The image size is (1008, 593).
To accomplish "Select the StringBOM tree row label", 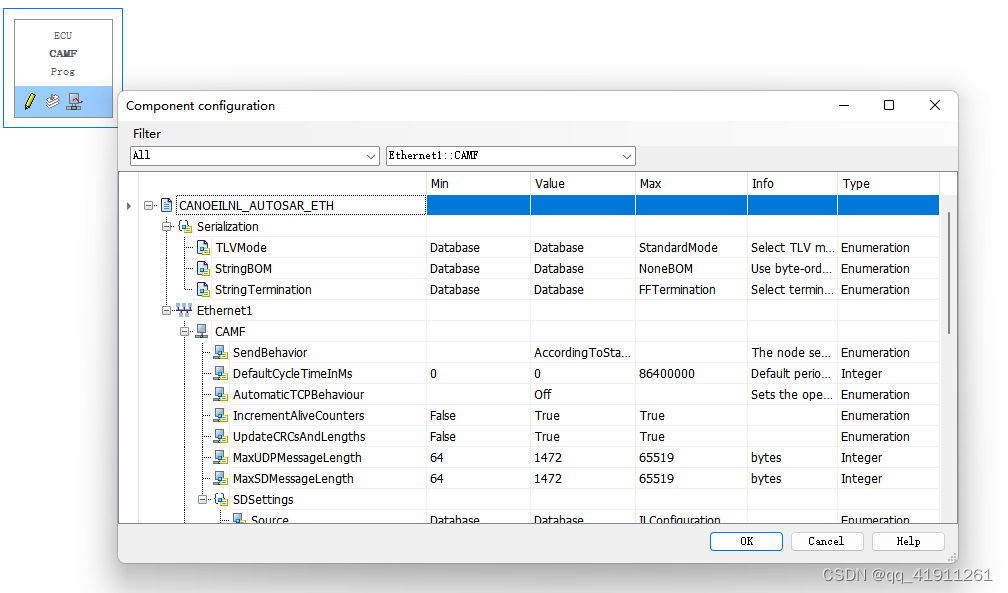I will coord(243,269).
